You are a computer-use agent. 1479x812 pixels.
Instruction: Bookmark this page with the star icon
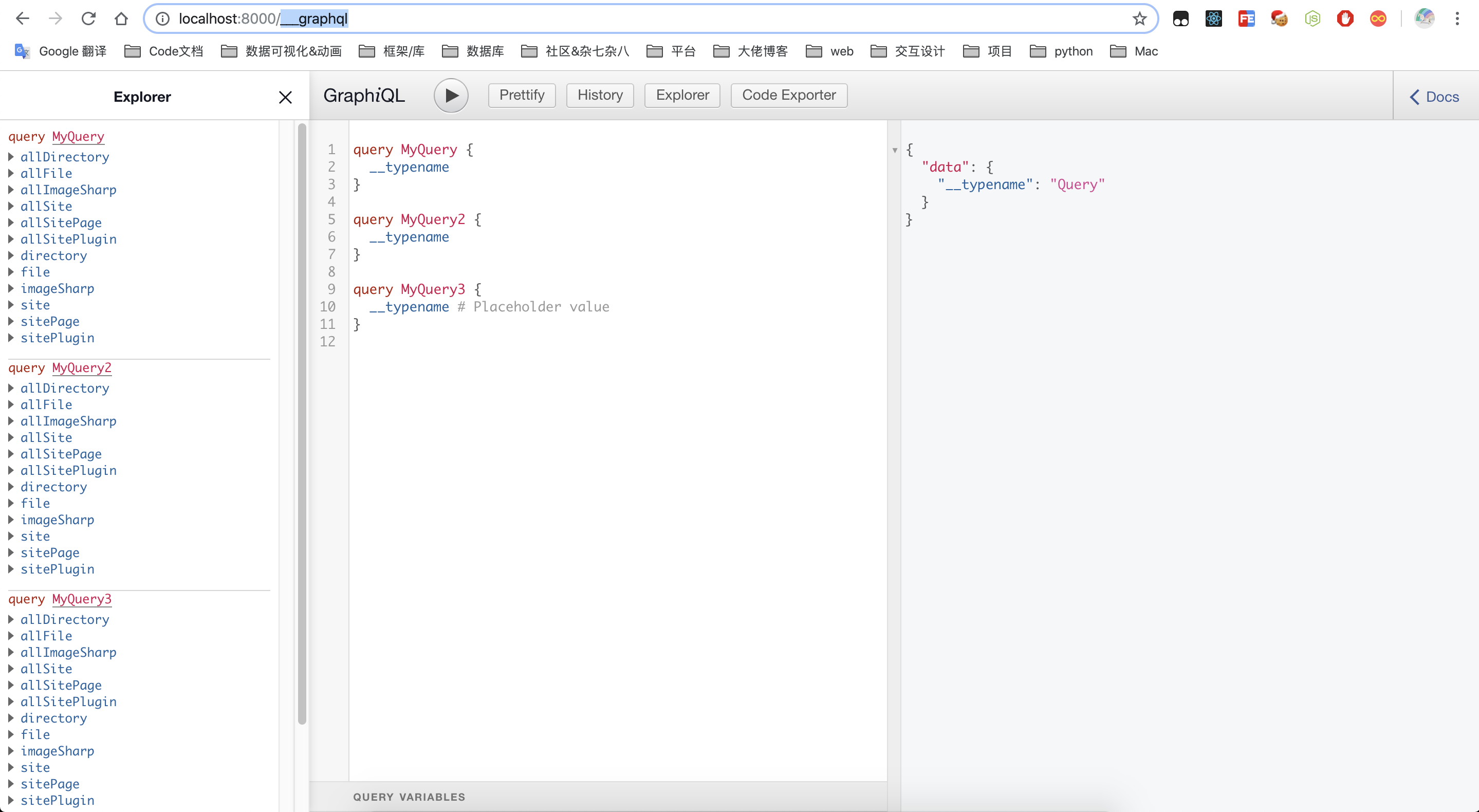click(x=1139, y=19)
